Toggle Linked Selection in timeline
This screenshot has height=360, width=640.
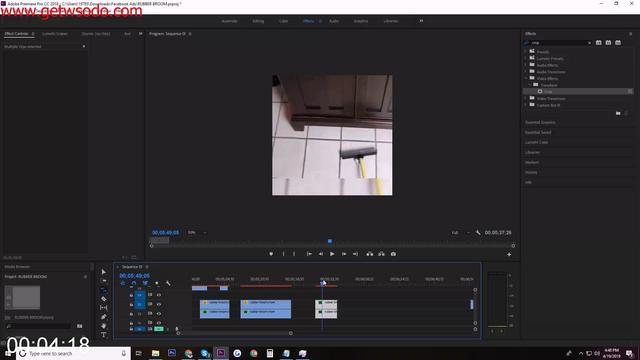(145, 283)
